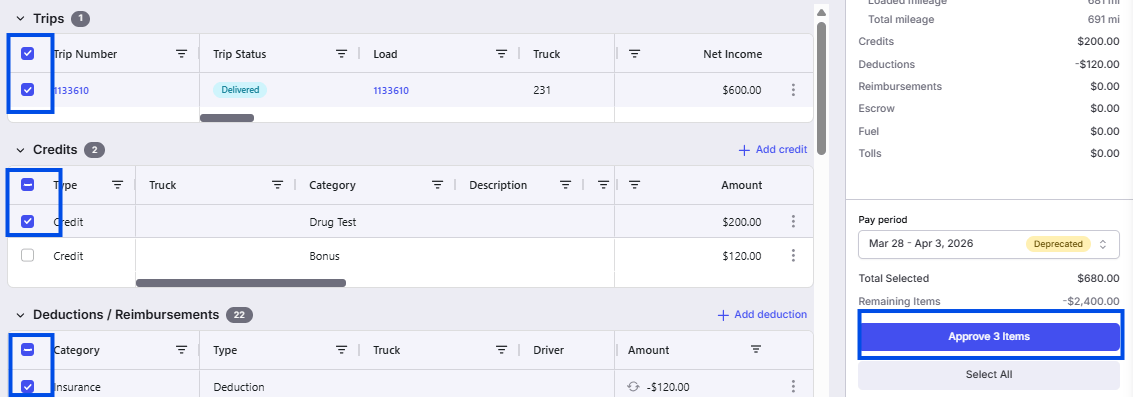Collapse the Trips section

20,19
